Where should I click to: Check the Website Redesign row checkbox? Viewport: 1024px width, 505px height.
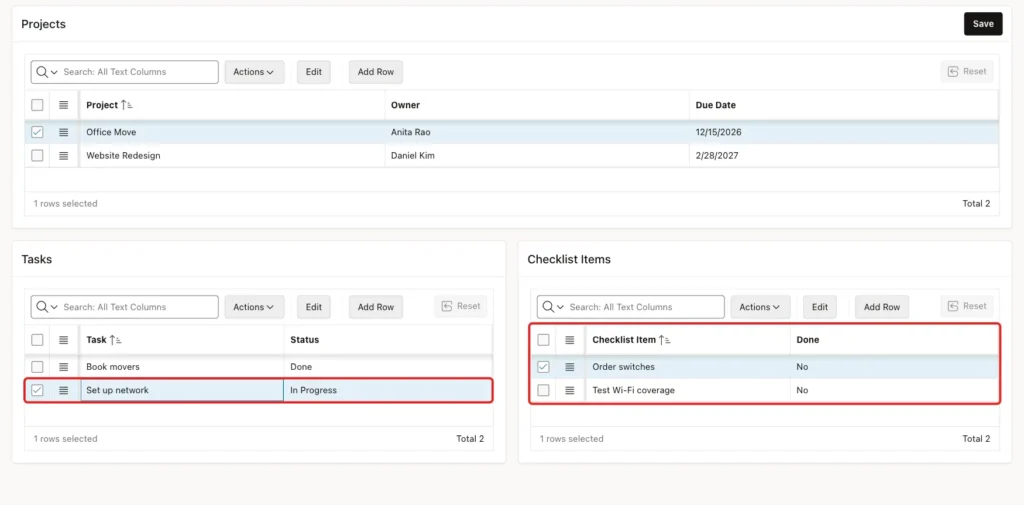(x=37, y=155)
